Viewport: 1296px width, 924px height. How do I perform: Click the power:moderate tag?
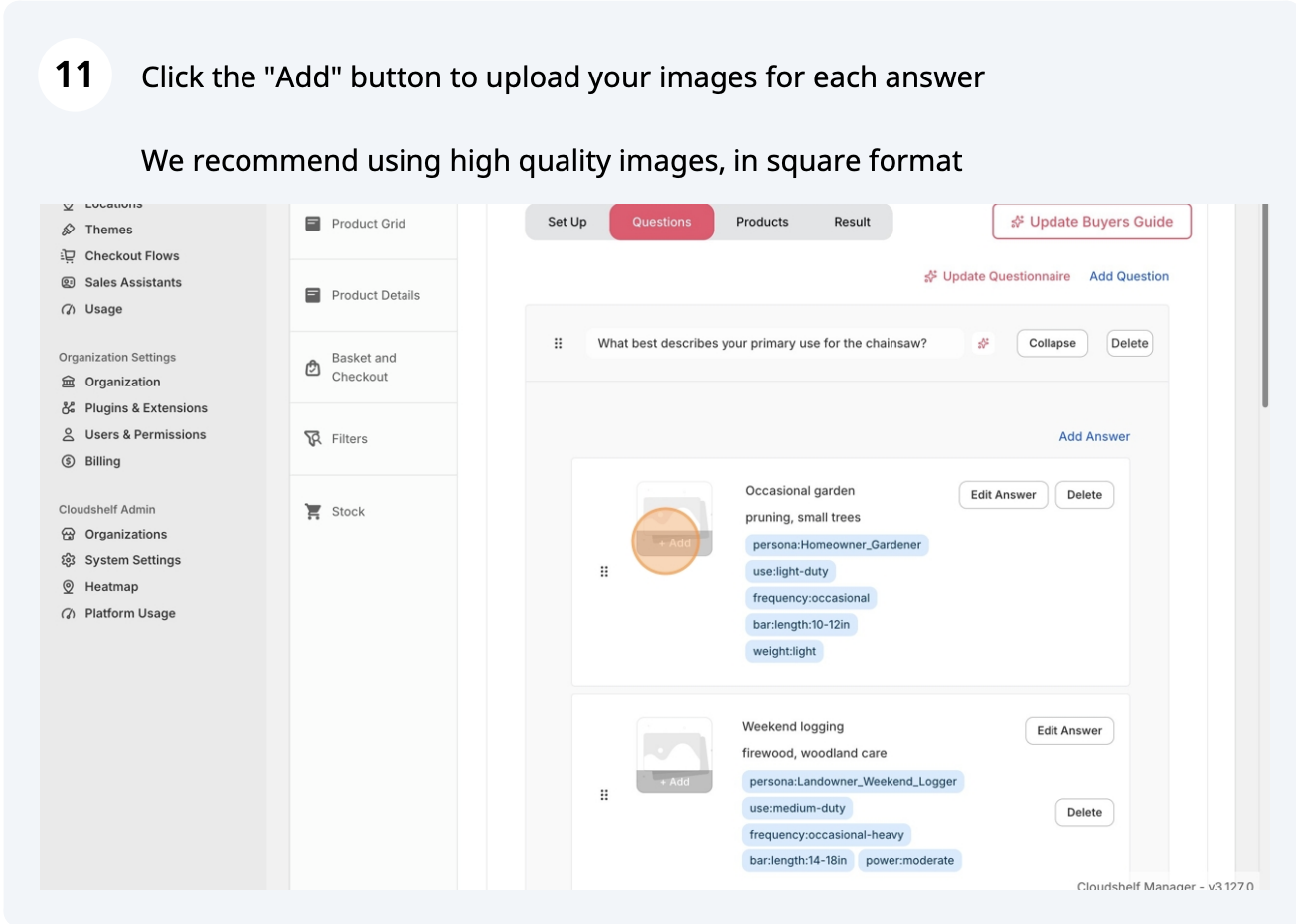(909, 861)
